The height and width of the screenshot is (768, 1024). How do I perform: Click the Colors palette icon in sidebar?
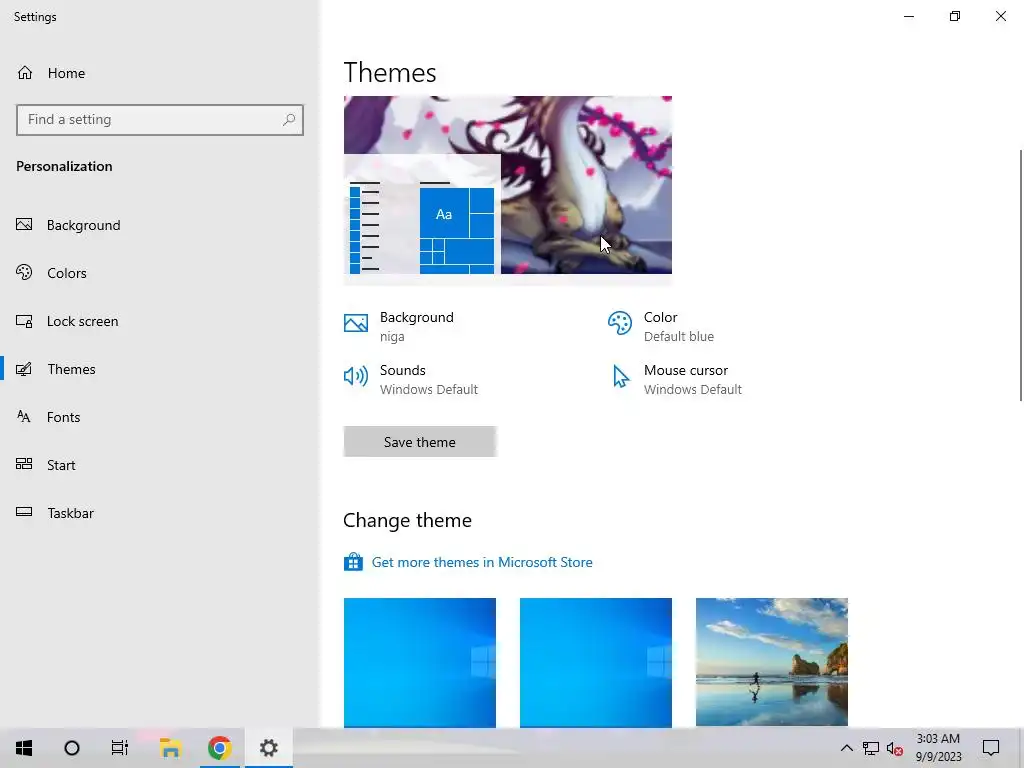(24, 272)
